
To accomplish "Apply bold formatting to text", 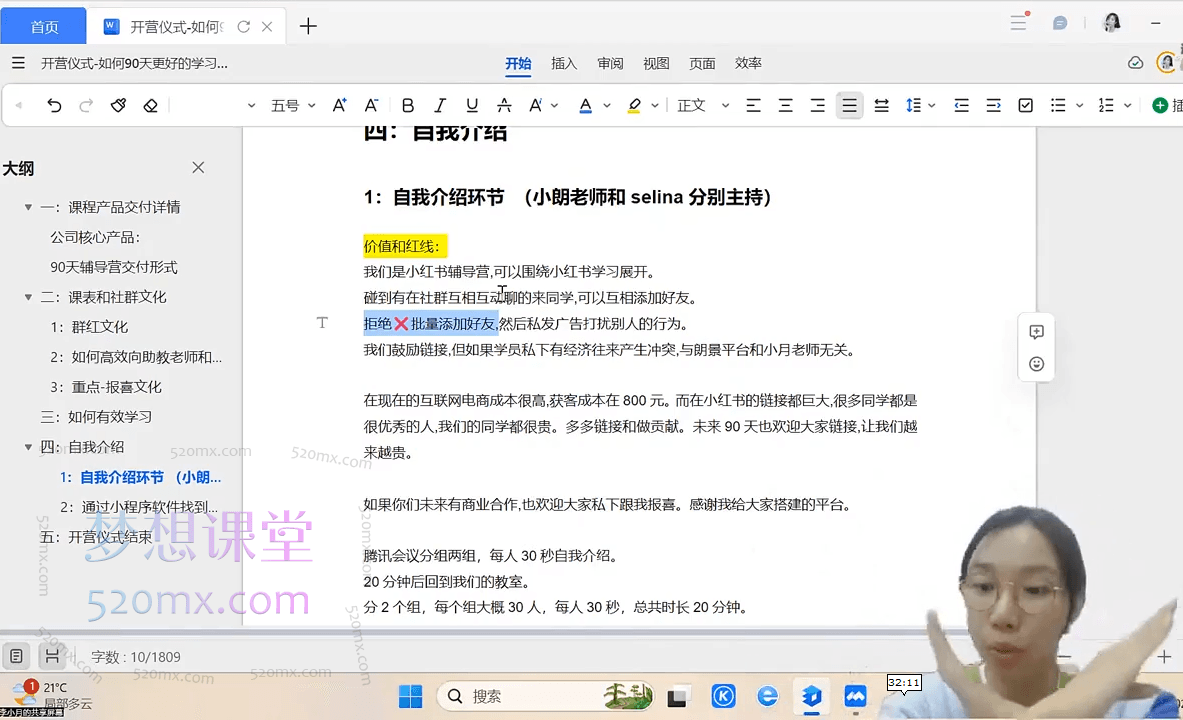I will [407, 105].
